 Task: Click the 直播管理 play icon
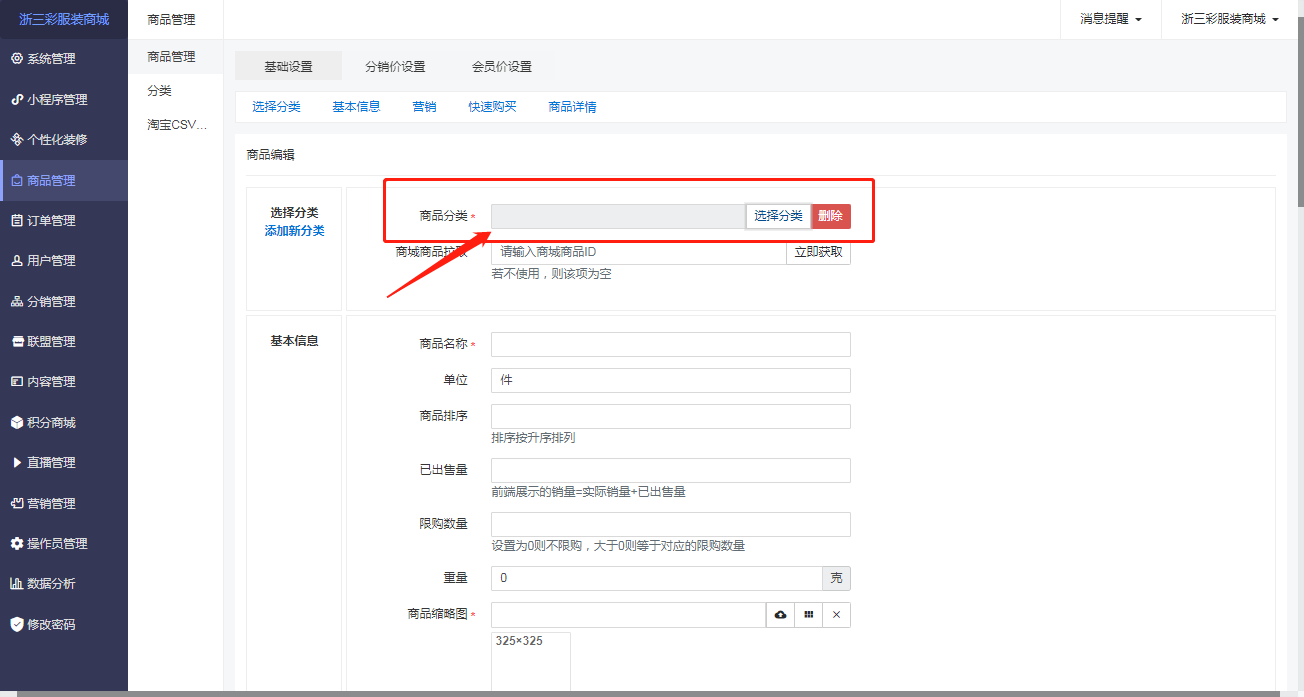pyautogui.click(x=17, y=462)
